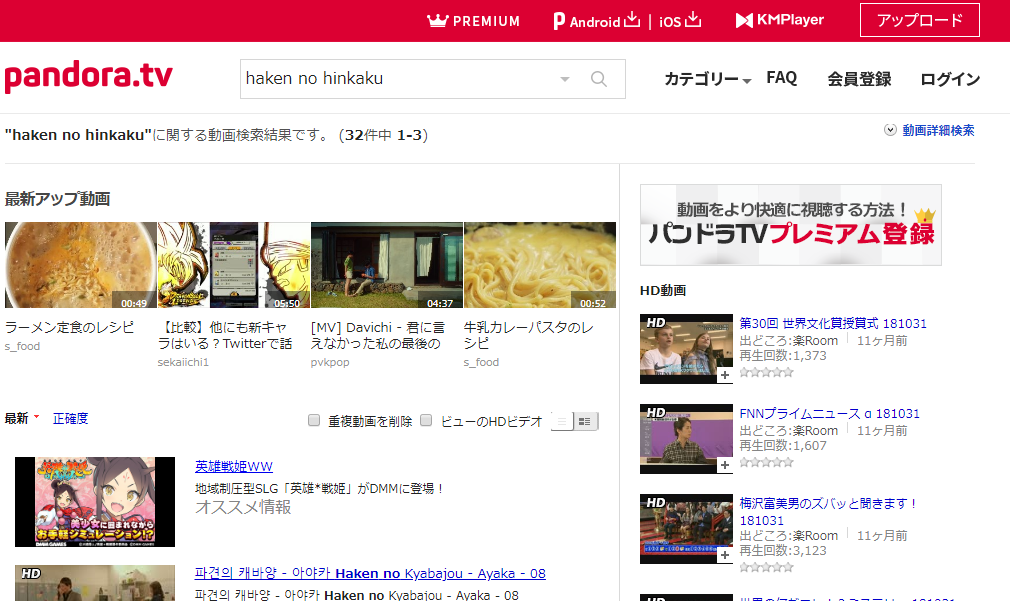Open 【比較】他にも新キャラはいる video title
Image resolution: width=1010 pixels, height=601 pixels.
[225, 335]
